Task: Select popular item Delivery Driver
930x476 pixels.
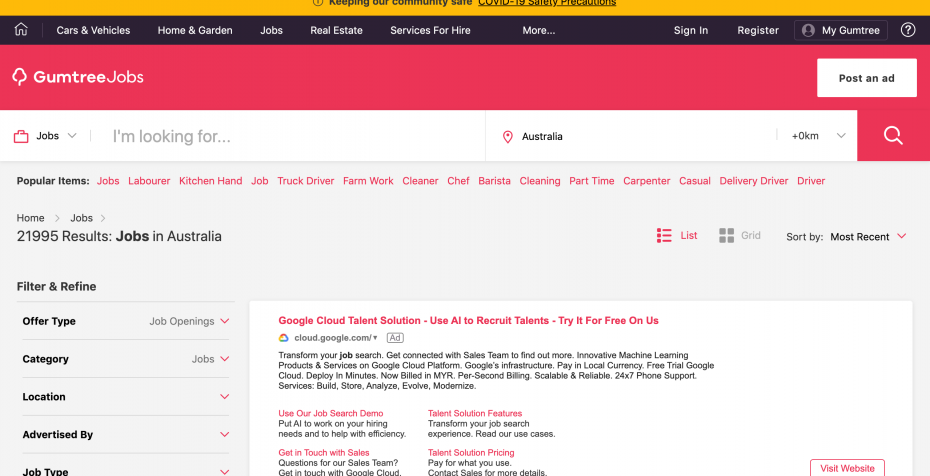Action: (x=754, y=181)
